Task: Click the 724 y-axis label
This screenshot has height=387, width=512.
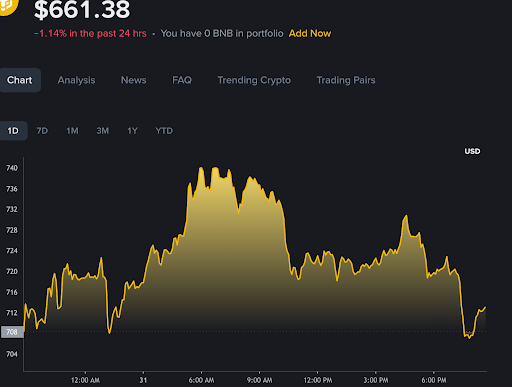Action: point(12,251)
